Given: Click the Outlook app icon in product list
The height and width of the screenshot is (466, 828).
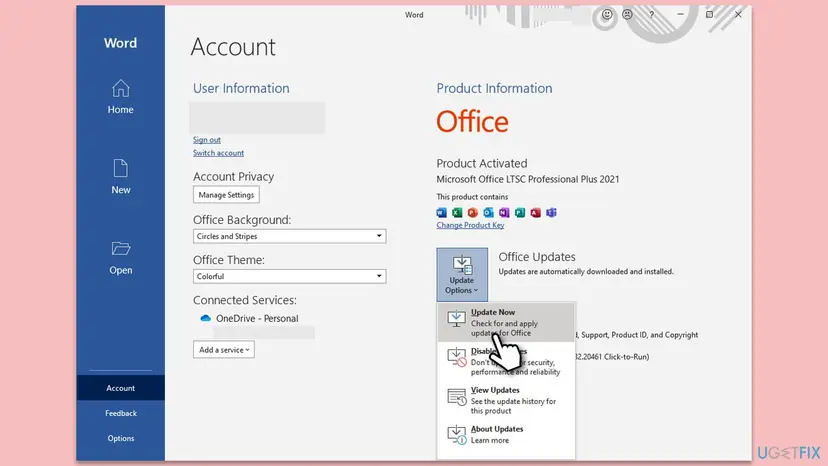Looking at the screenshot, I should (x=488, y=212).
